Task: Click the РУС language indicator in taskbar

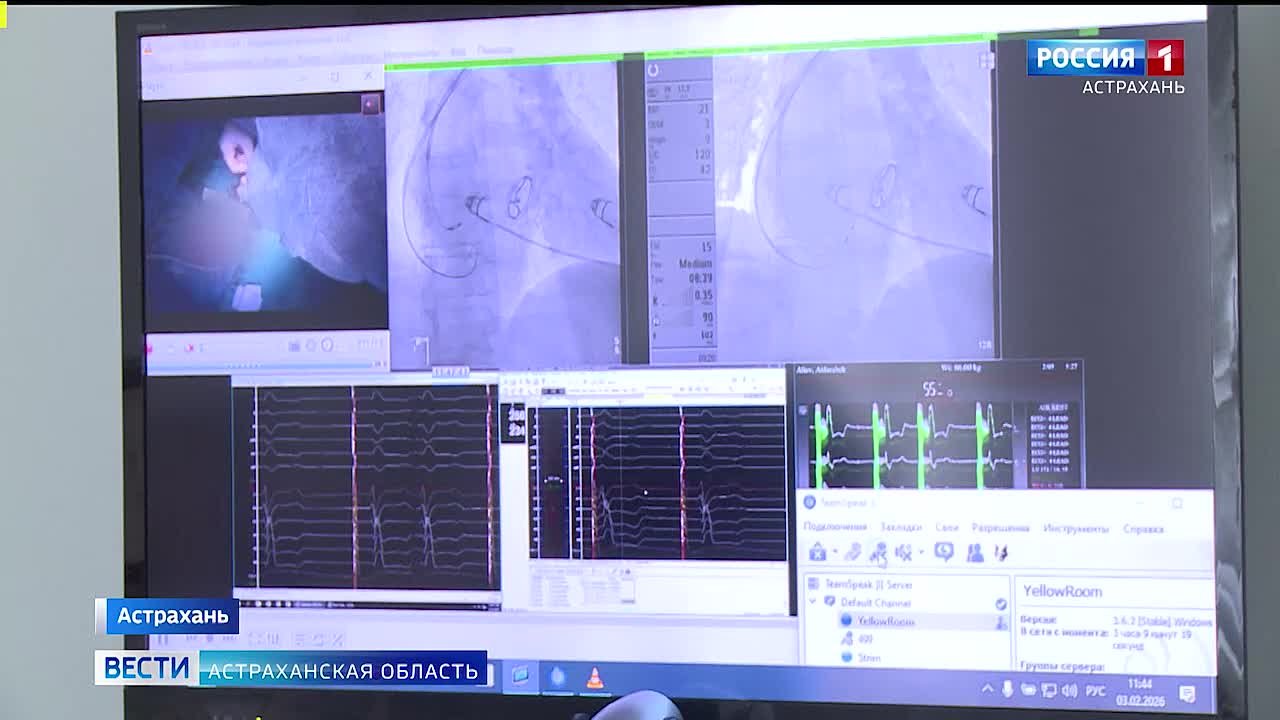Action: [x=1096, y=691]
